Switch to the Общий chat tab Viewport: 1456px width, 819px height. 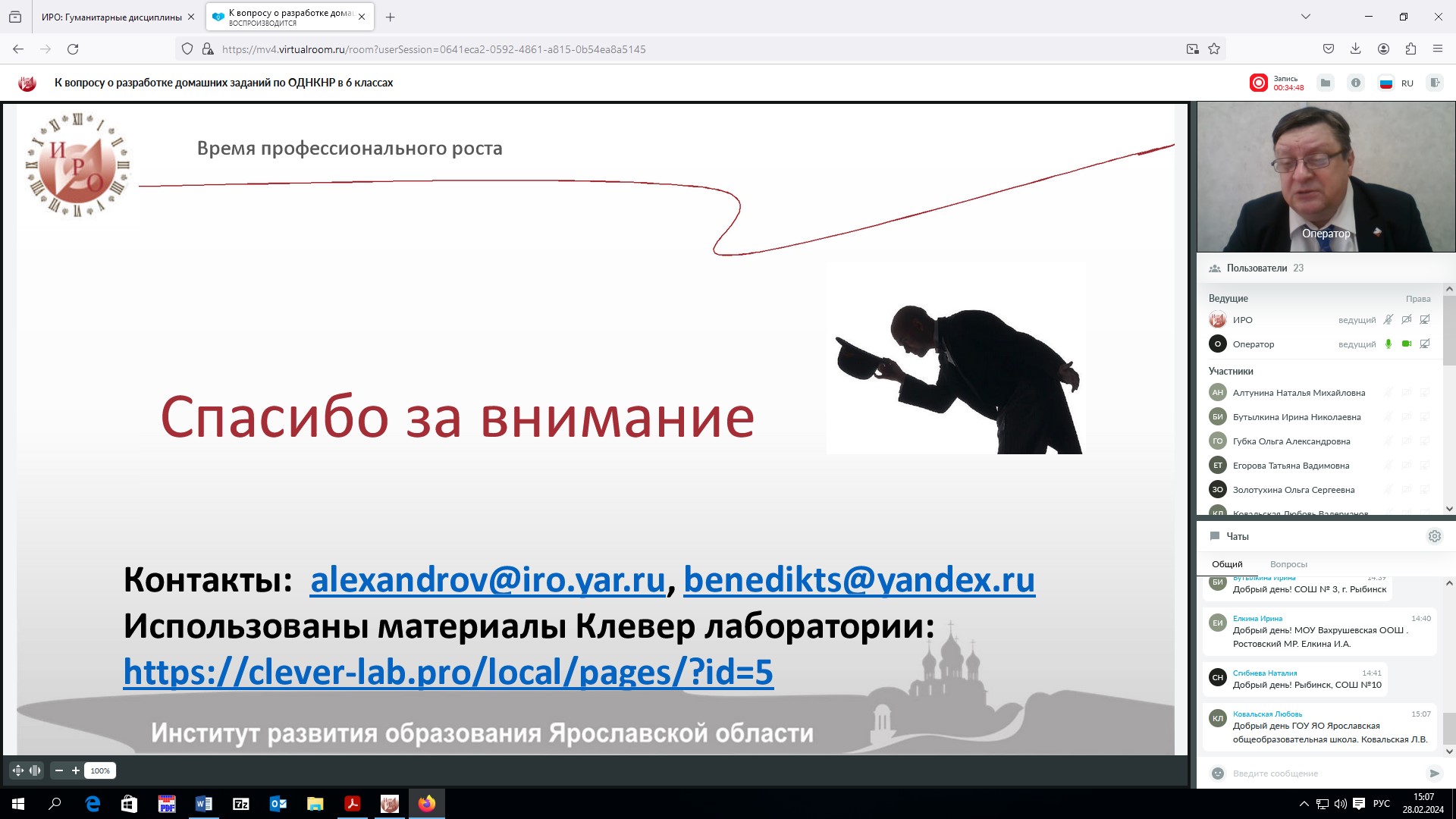click(1227, 564)
